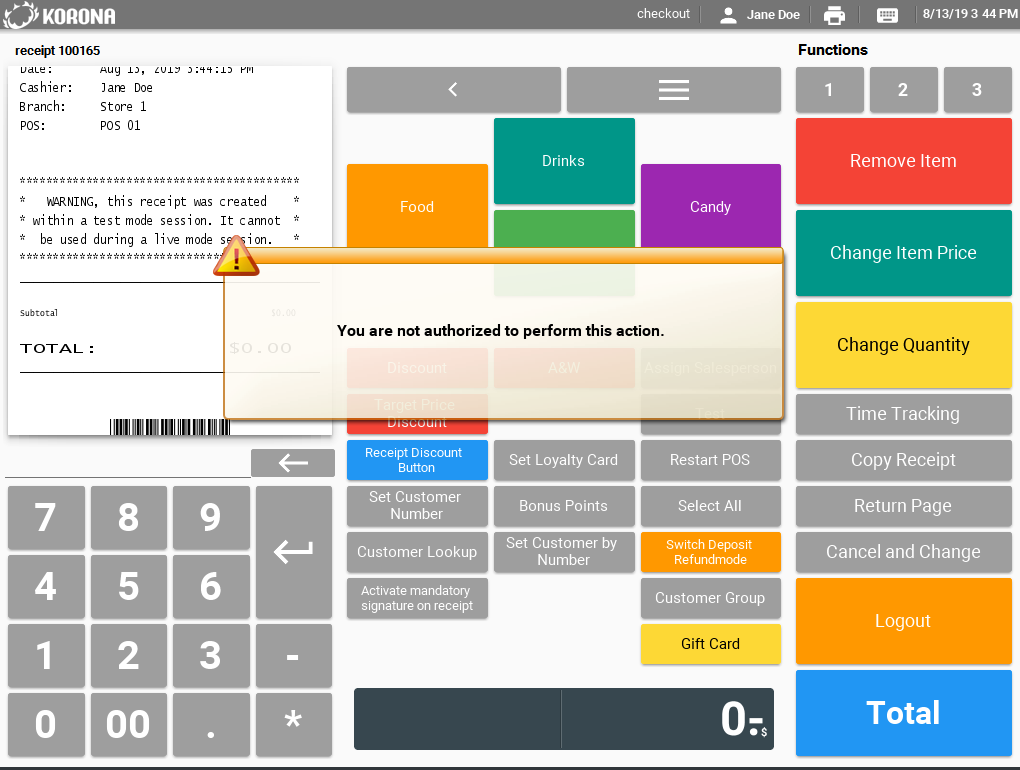The height and width of the screenshot is (770, 1020).
Task: Toggle Switch Deposit Refundmode
Action: tap(710, 551)
